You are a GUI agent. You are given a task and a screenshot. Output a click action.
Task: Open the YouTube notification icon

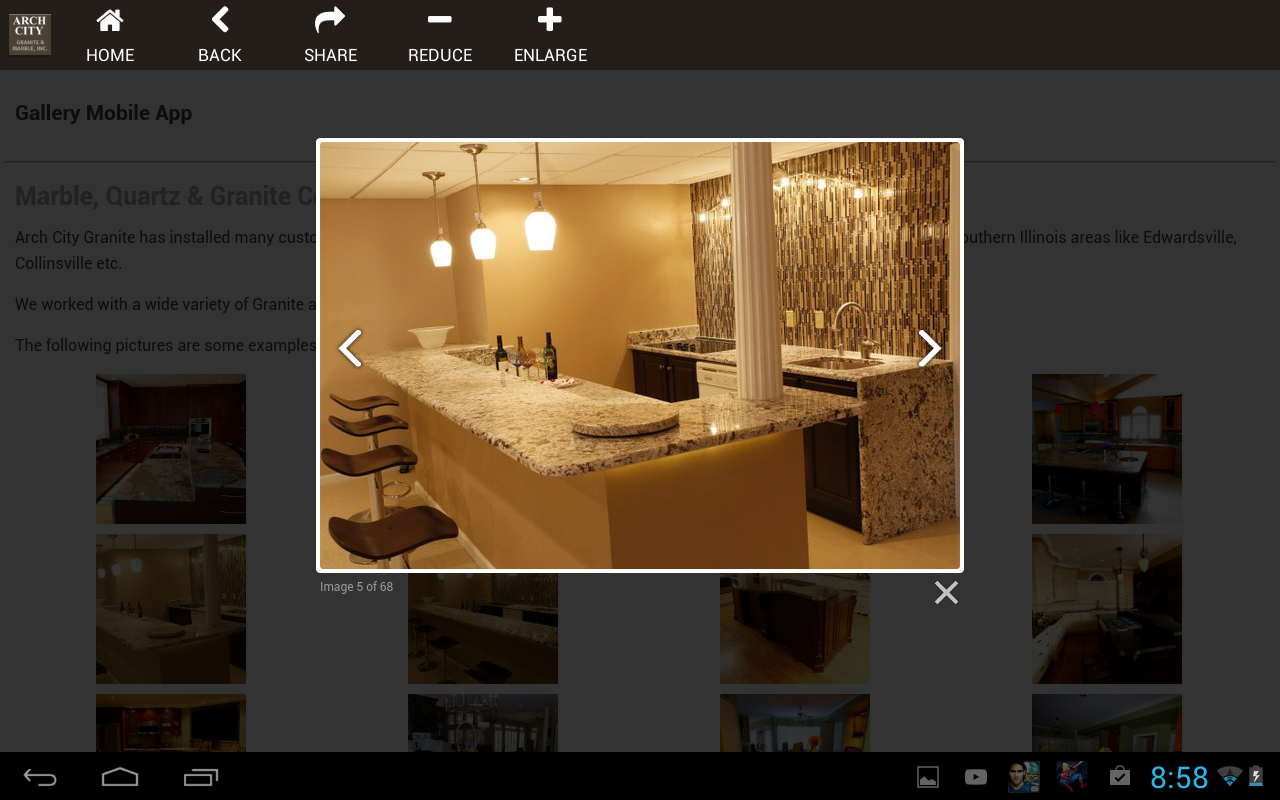(976, 777)
